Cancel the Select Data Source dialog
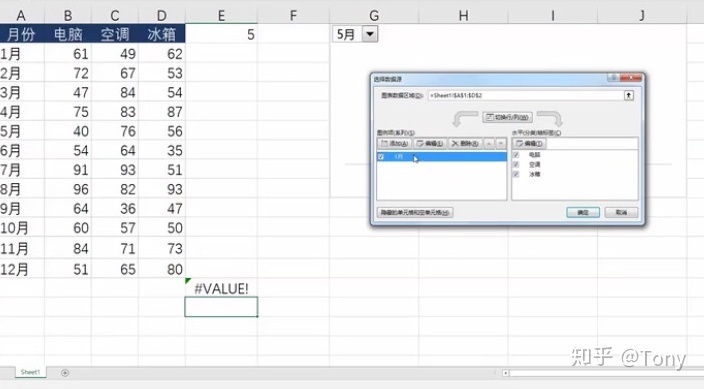 pos(621,212)
